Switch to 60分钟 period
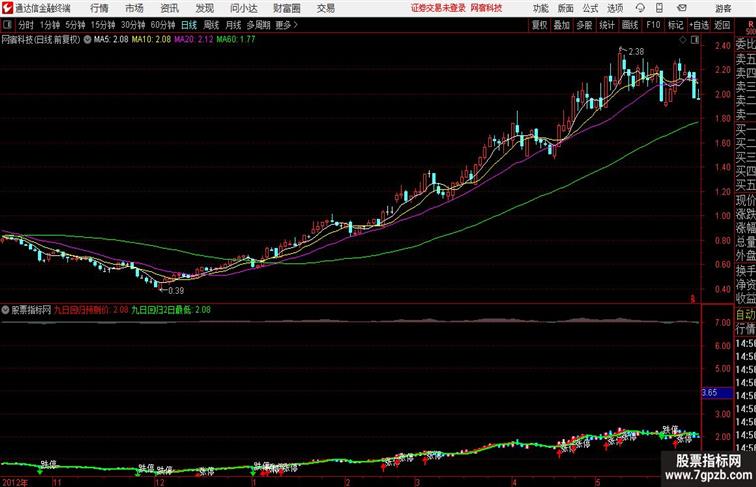The width and height of the screenshot is (756, 487). (163, 25)
